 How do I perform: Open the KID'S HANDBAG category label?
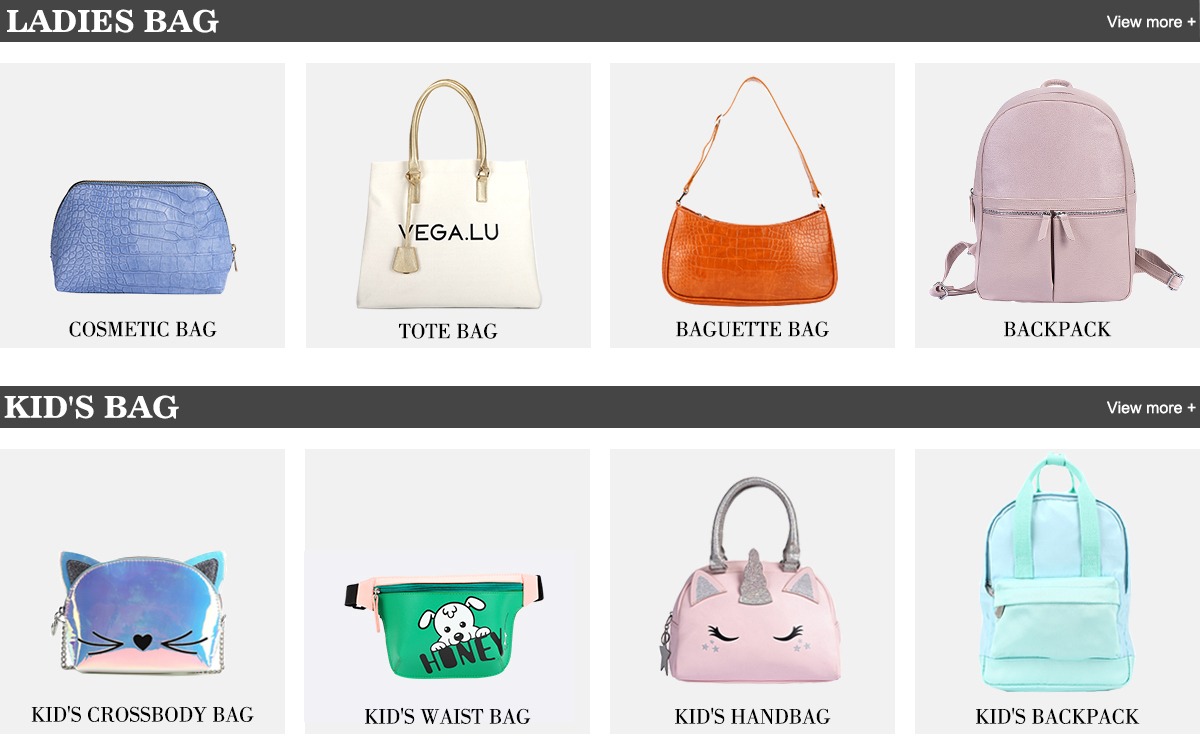coord(752,717)
